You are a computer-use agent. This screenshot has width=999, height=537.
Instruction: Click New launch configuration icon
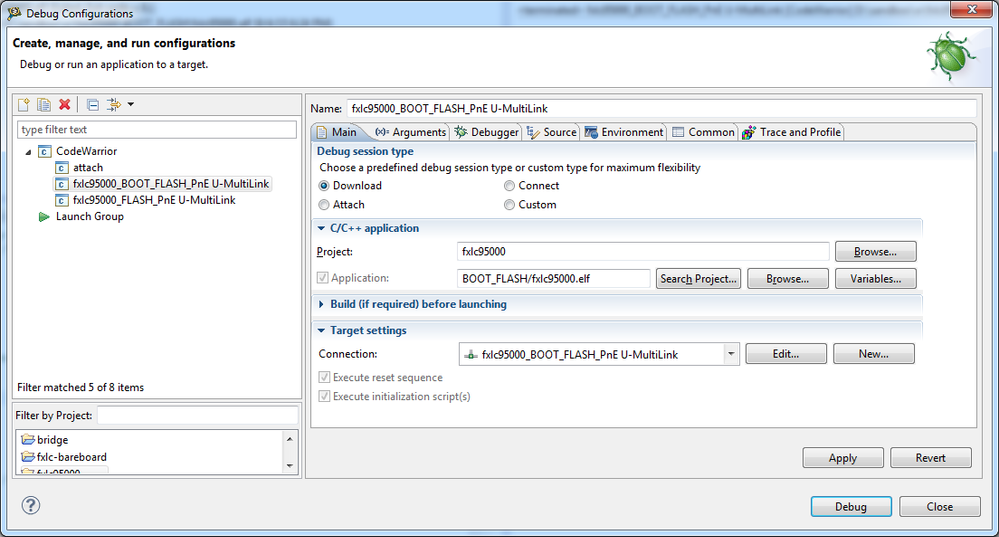coord(24,104)
